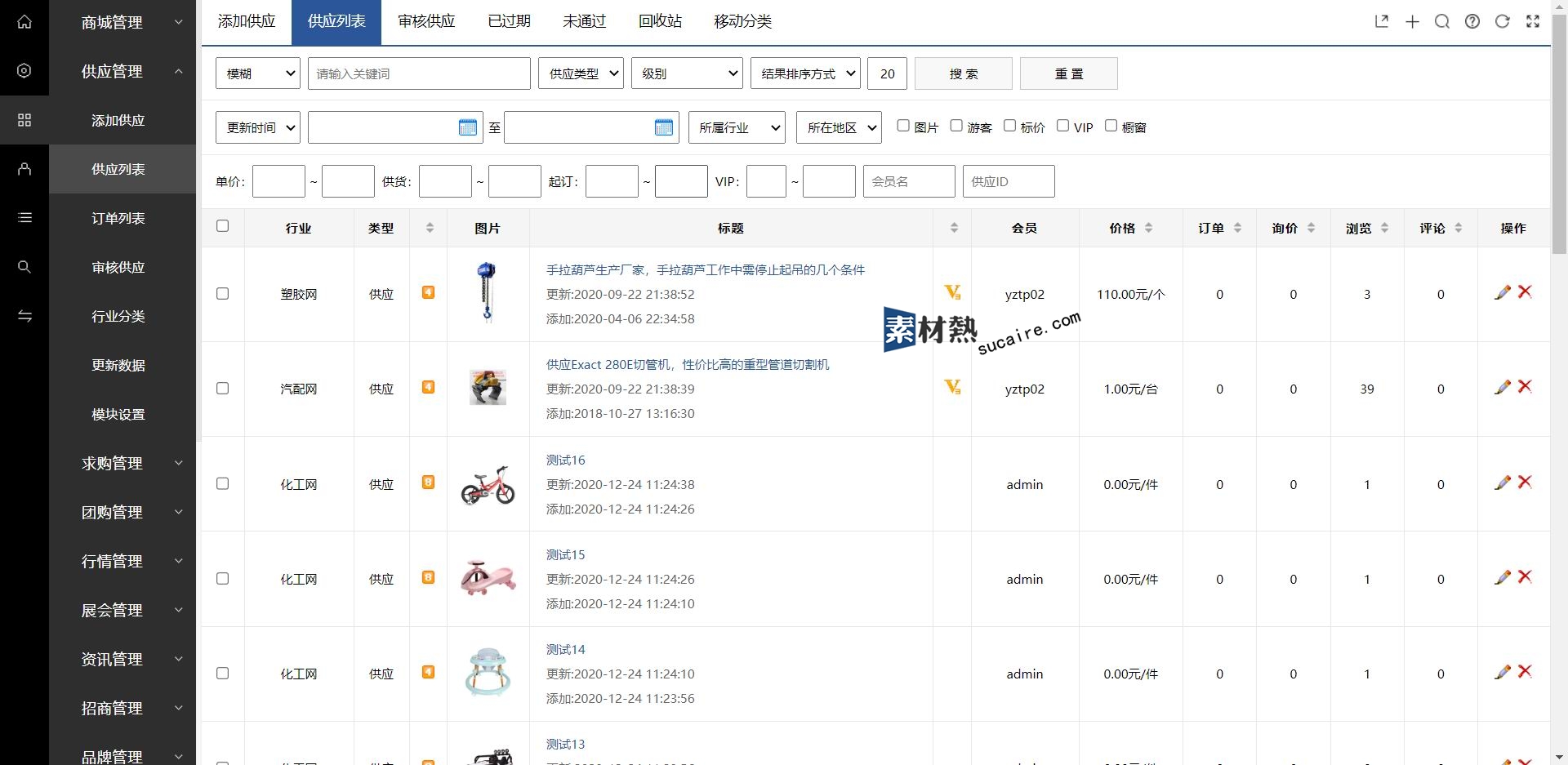Open the 所属行业 dropdown

tap(737, 127)
